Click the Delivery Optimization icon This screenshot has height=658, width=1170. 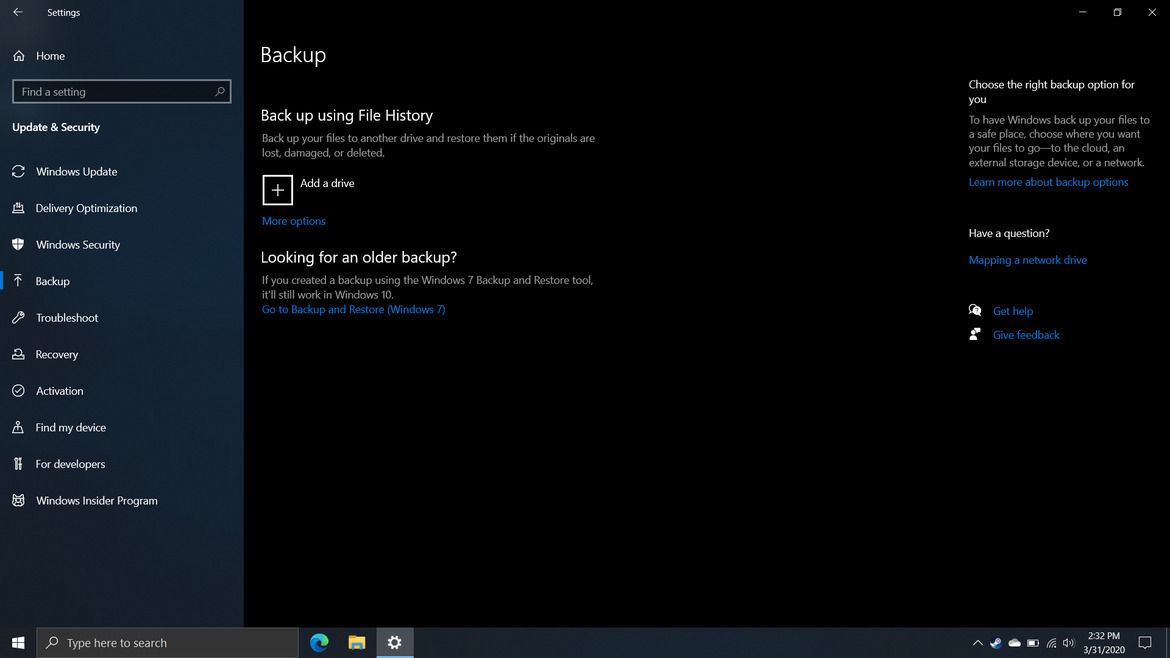point(19,208)
